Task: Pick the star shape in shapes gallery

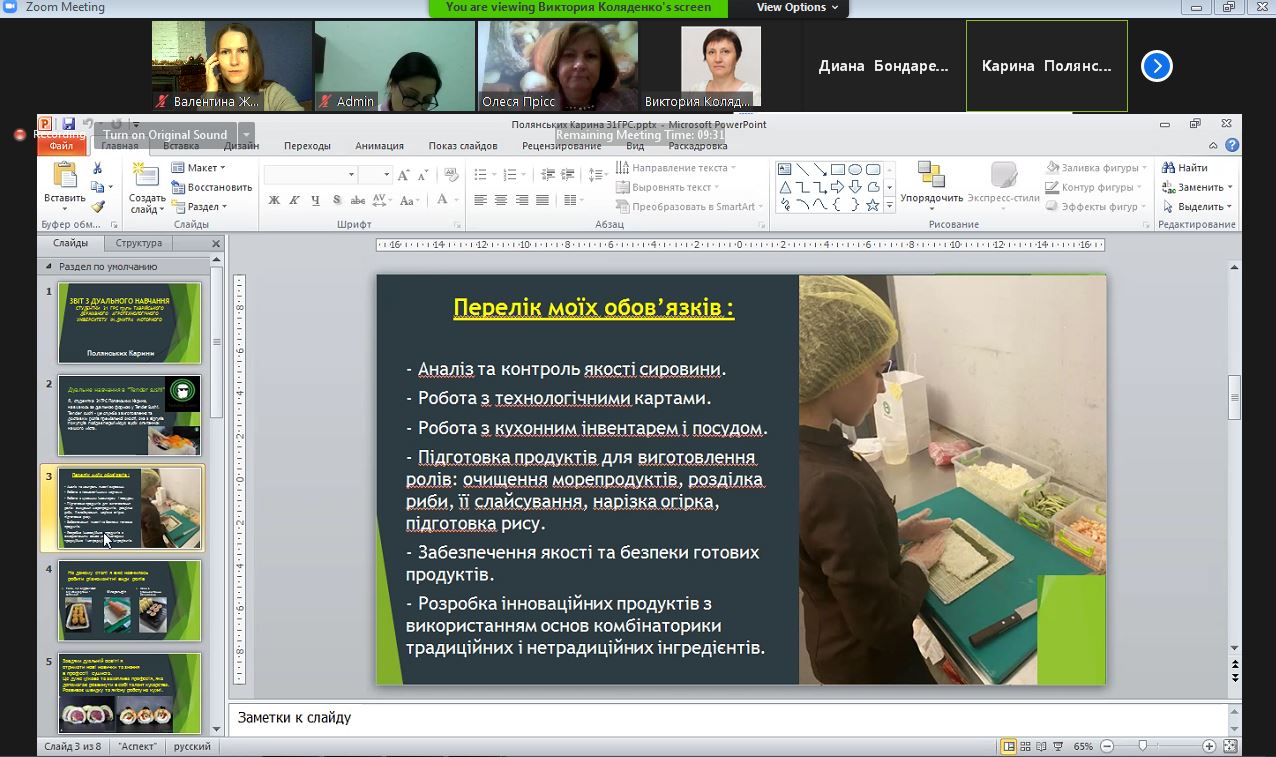Action: 873,205
